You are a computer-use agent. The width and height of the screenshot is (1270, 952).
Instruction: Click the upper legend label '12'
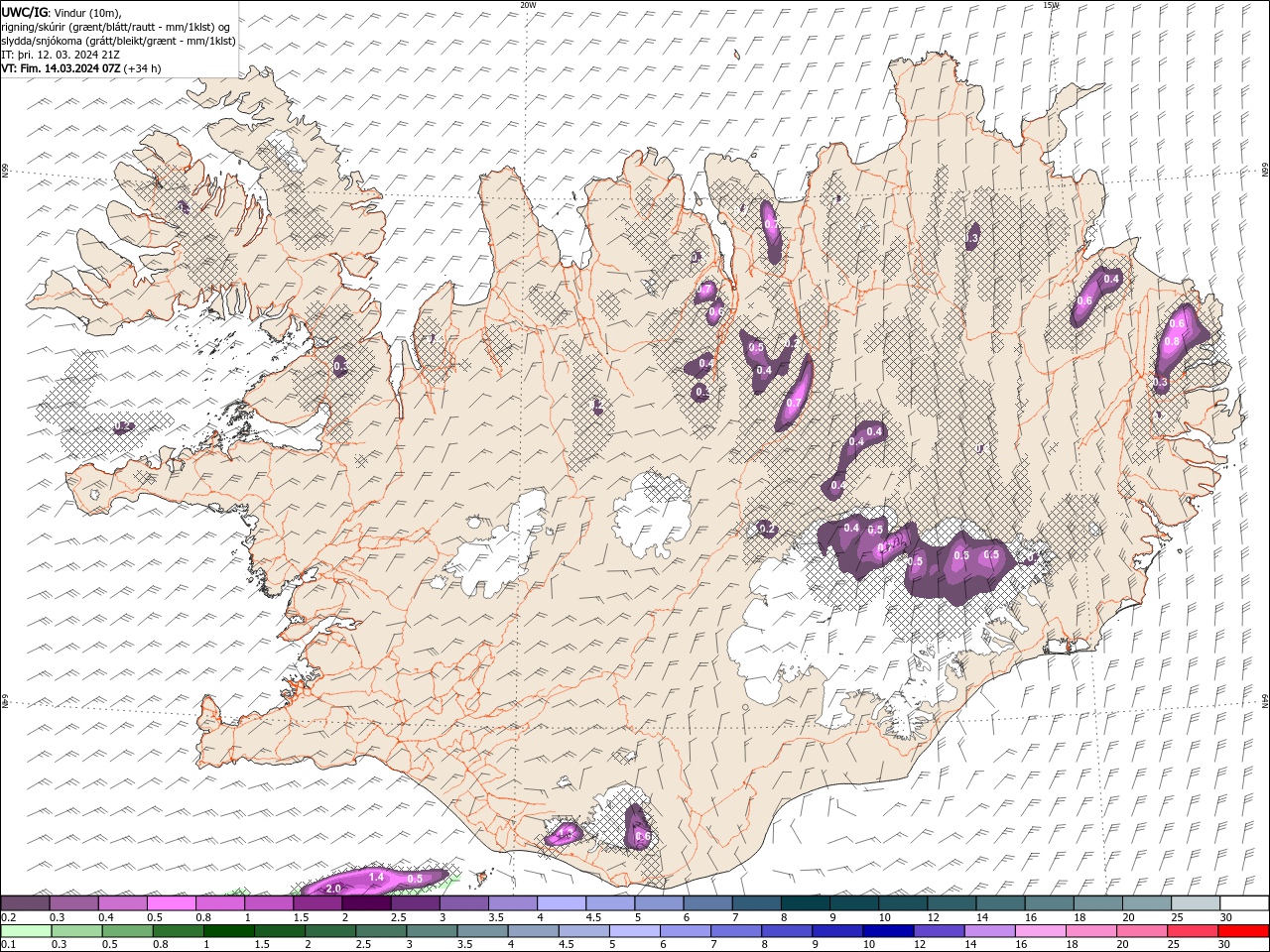coord(933,917)
